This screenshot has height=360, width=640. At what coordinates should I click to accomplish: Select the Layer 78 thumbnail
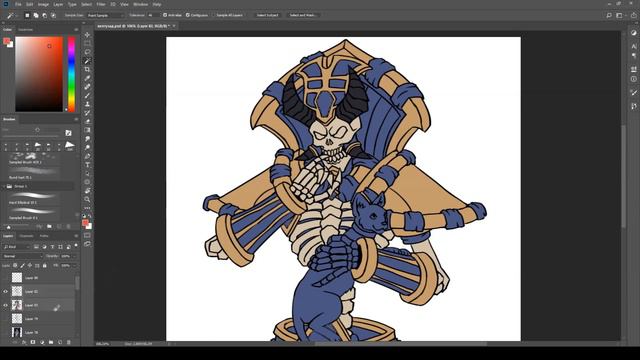17,332
